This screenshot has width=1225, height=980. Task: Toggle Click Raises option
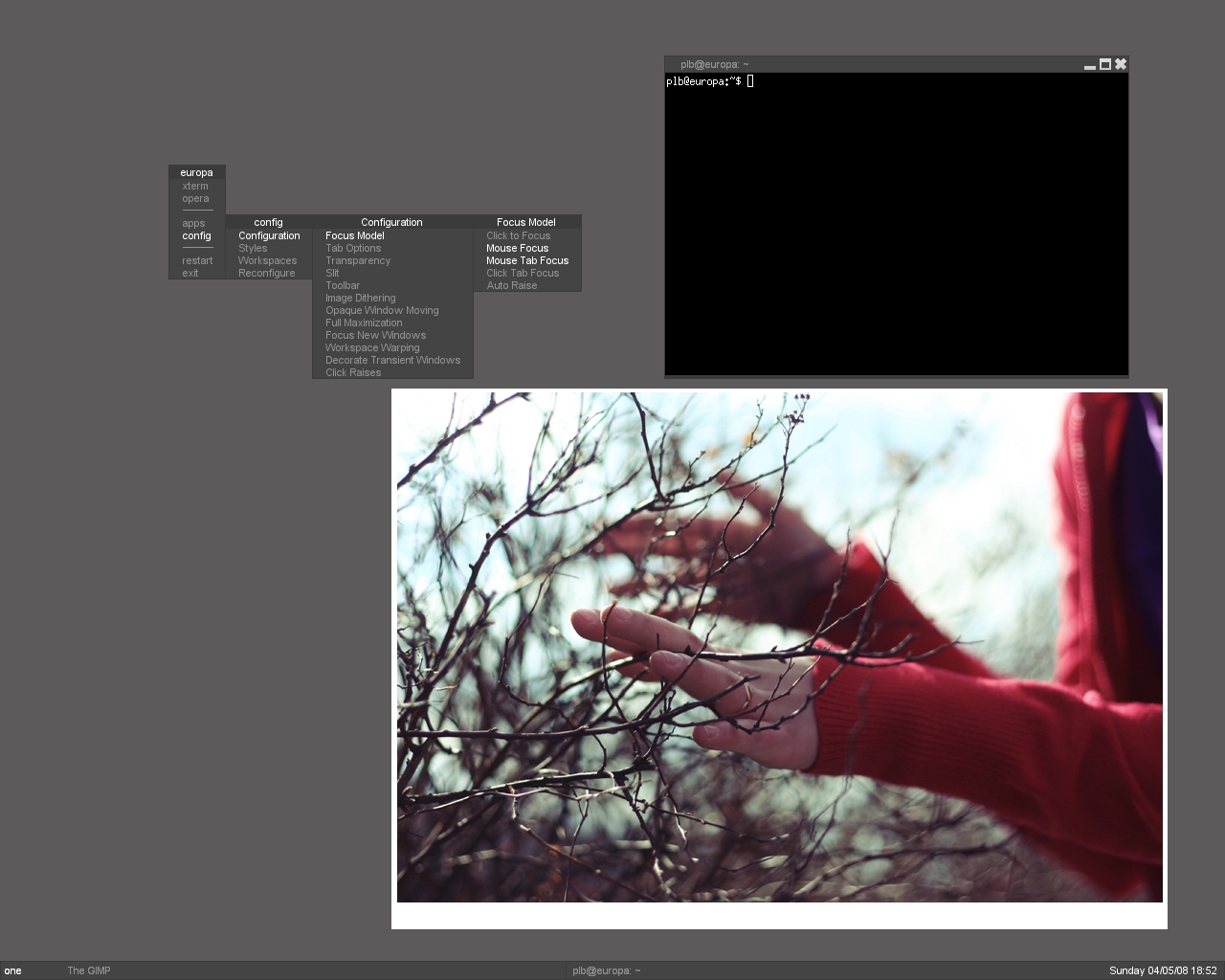coord(392,373)
